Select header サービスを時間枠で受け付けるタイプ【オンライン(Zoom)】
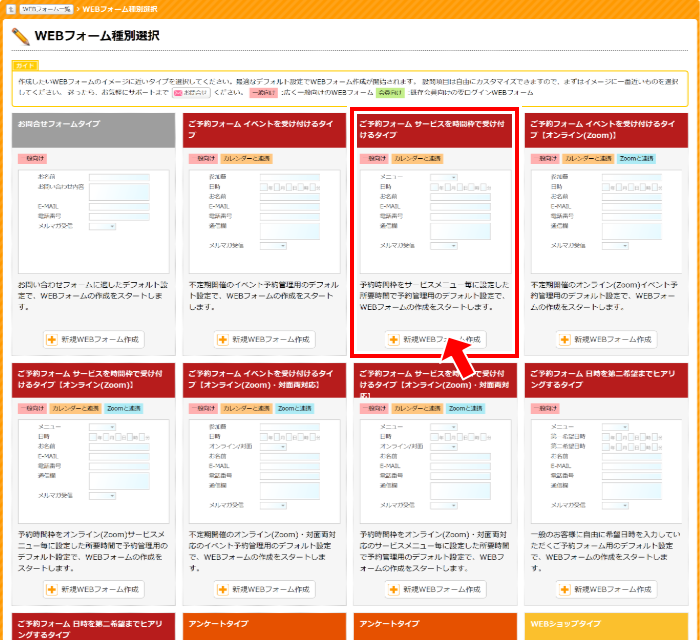700x640 pixels. pyautogui.click(x=93, y=380)
